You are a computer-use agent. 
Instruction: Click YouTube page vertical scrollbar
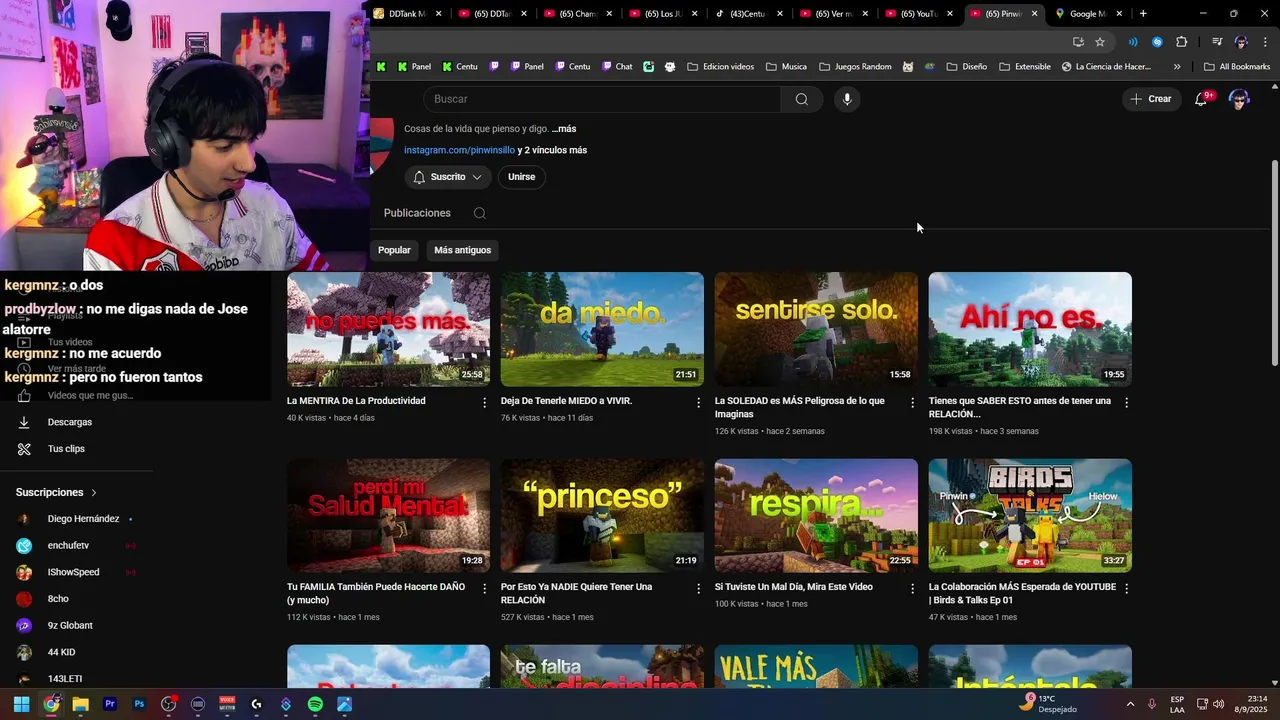click(1274, 262)
